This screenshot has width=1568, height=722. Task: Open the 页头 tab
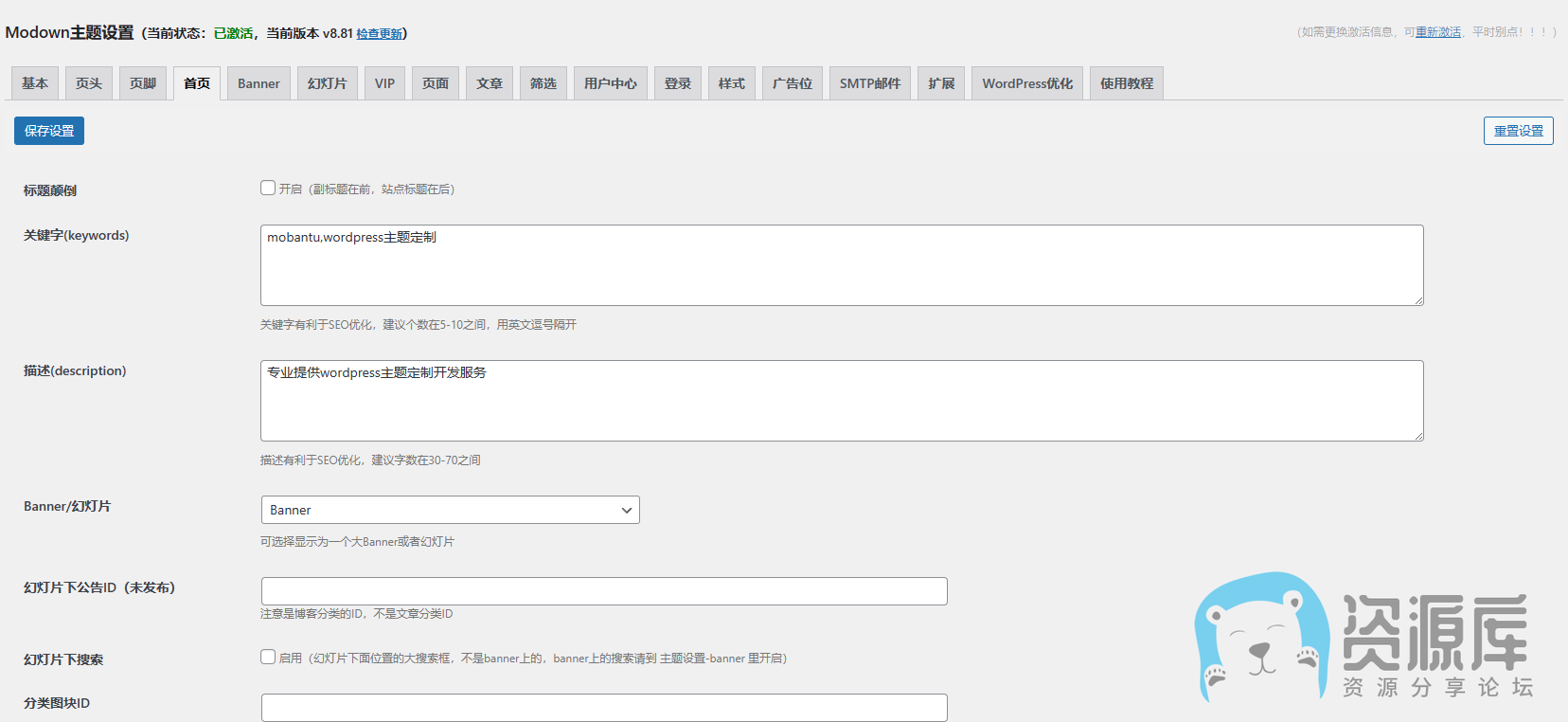(x=89, y=83)
